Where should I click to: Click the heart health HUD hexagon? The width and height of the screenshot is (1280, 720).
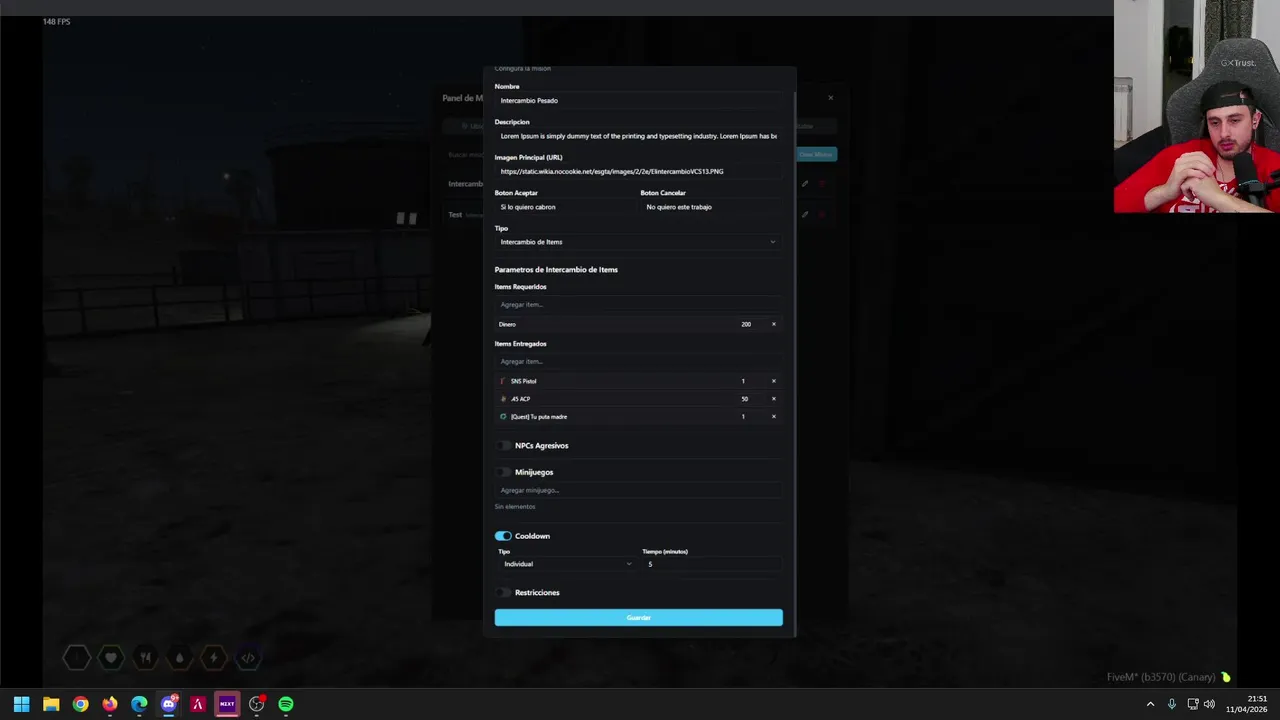[x=111, y=657]
